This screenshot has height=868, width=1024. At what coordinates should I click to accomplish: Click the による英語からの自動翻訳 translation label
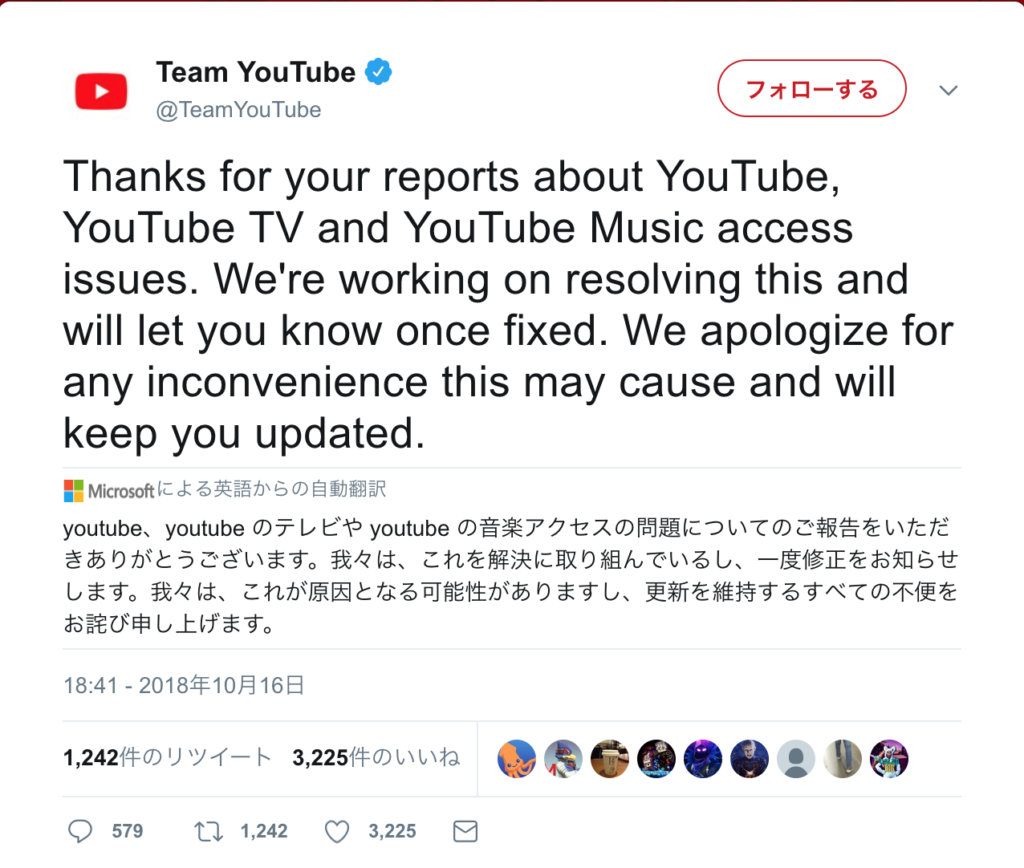click(271, 490)
